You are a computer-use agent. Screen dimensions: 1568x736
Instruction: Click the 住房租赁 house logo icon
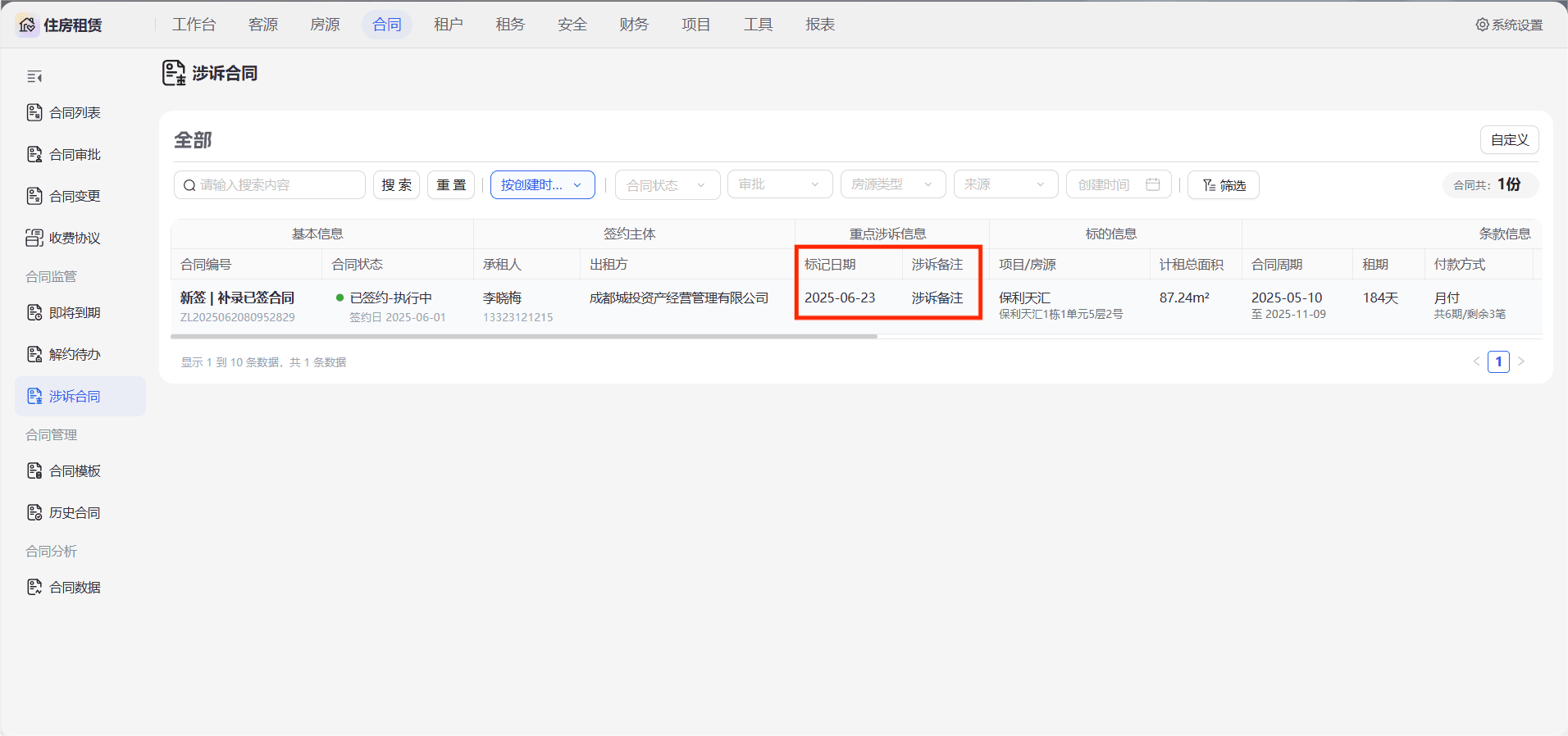point(27,25)
